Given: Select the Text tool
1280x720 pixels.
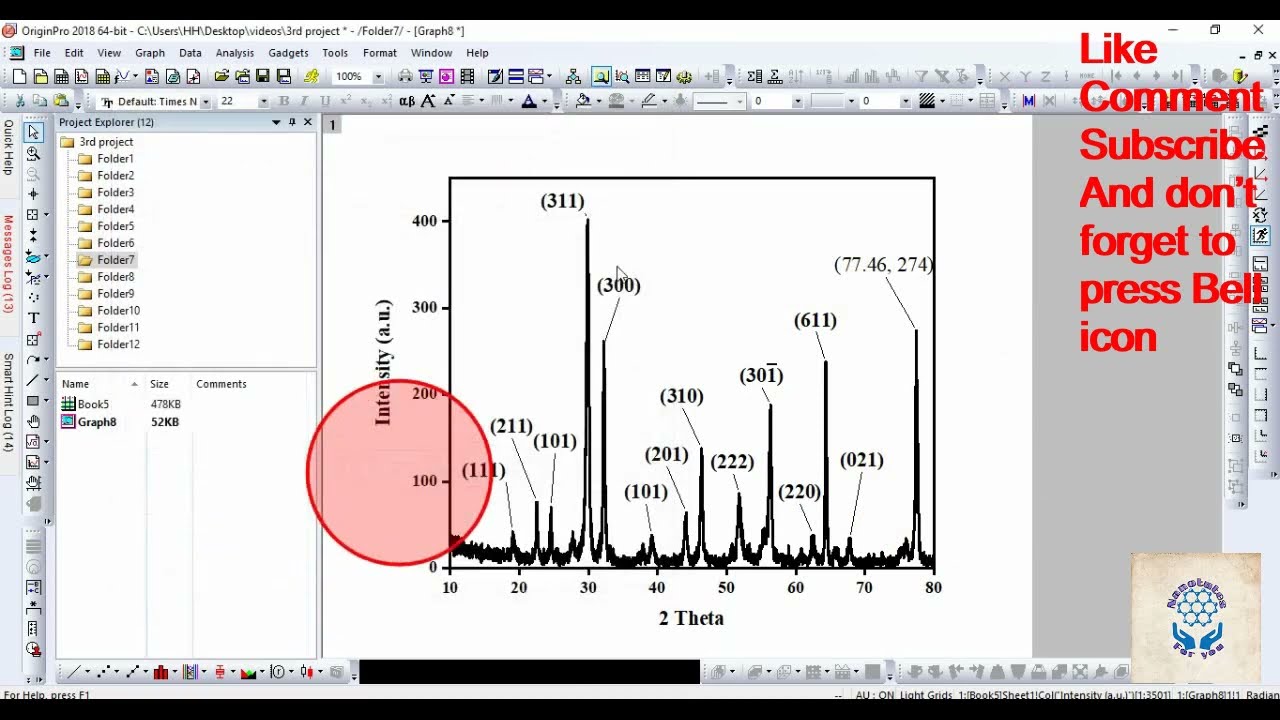Looking at the screenshot, I should point(33,318).
